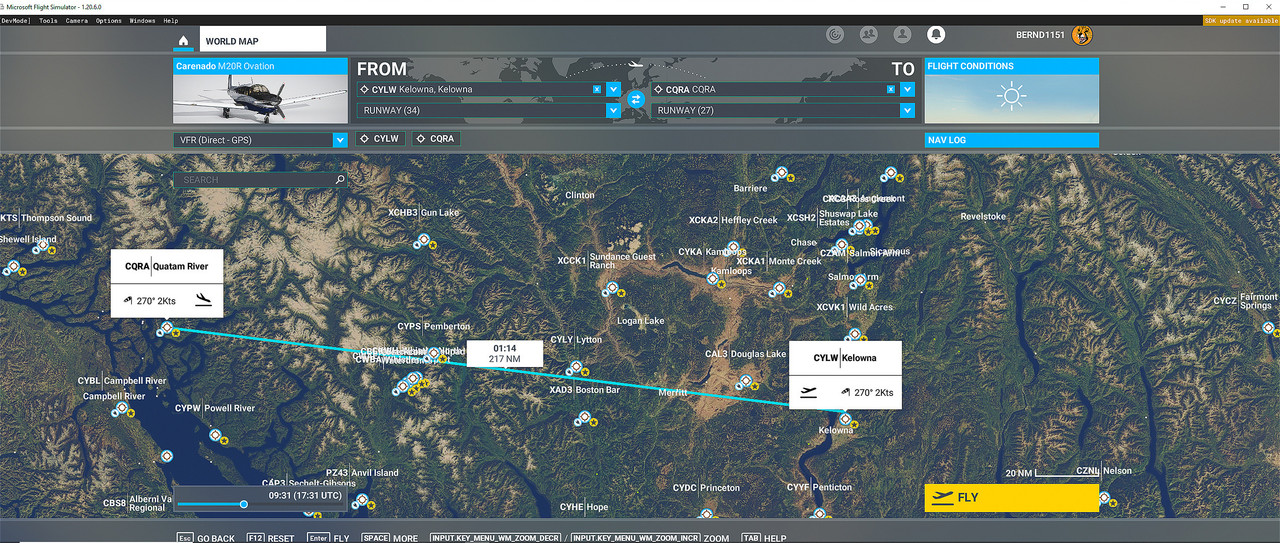Select the PZ43 Anvil Island marker
This screenshot has width=1280, height=543.
362,500
